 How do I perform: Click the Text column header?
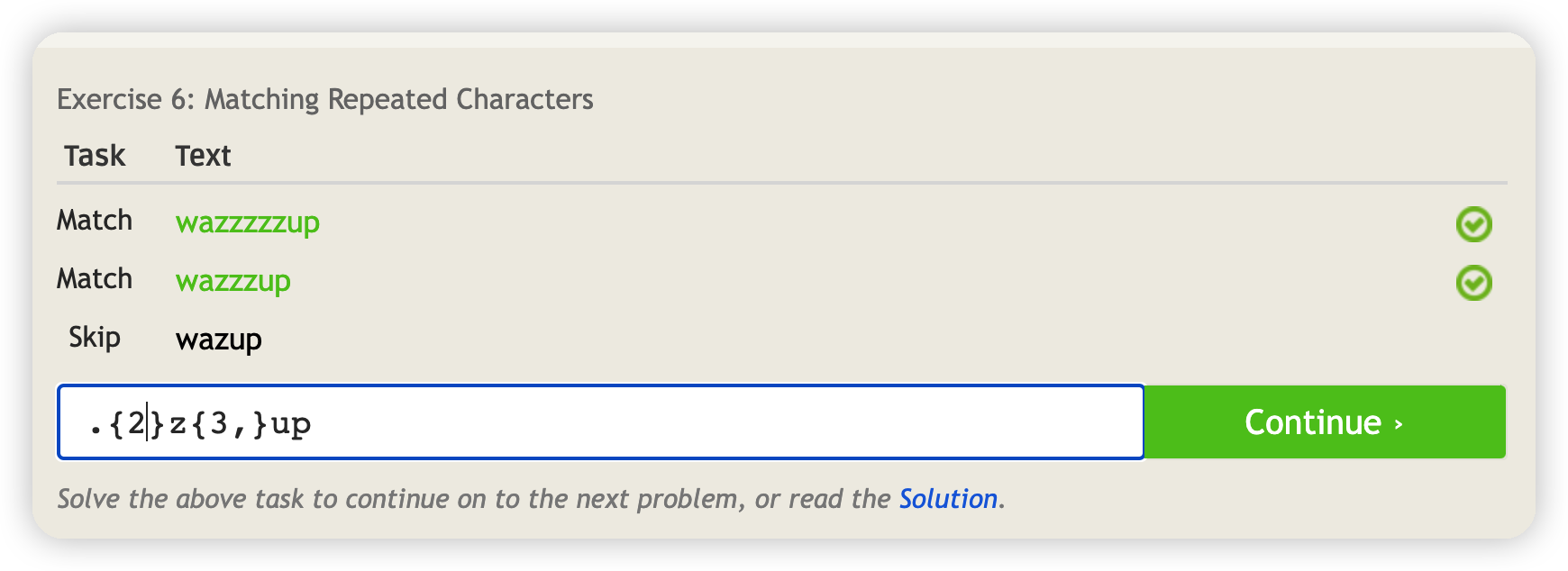coord(203,156)
